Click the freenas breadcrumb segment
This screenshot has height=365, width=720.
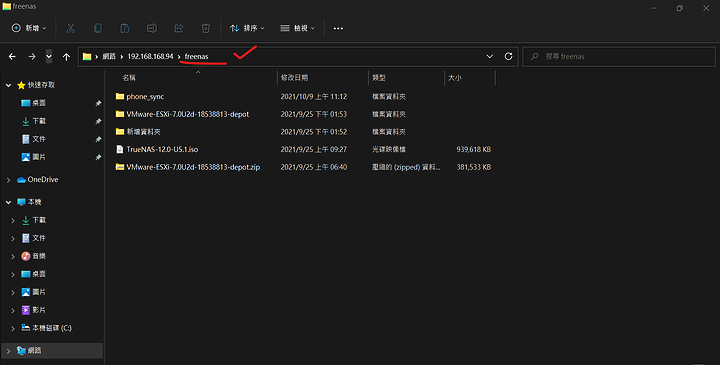pos(197,56)
